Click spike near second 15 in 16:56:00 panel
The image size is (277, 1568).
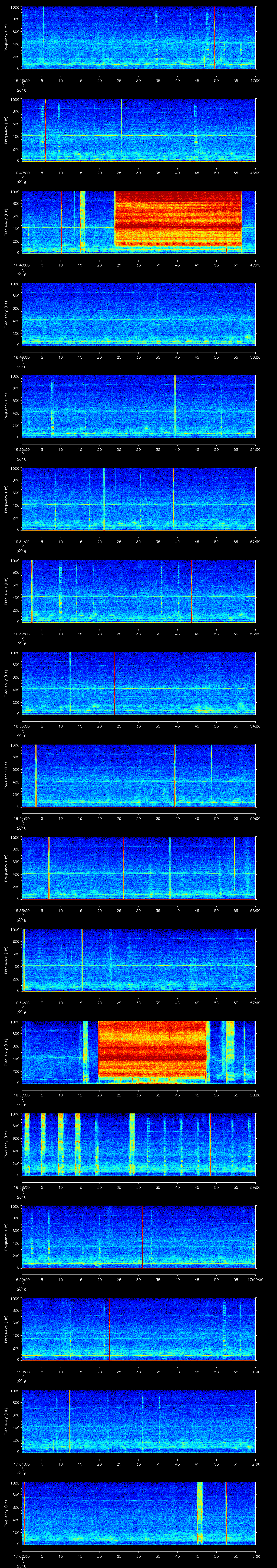82,960
